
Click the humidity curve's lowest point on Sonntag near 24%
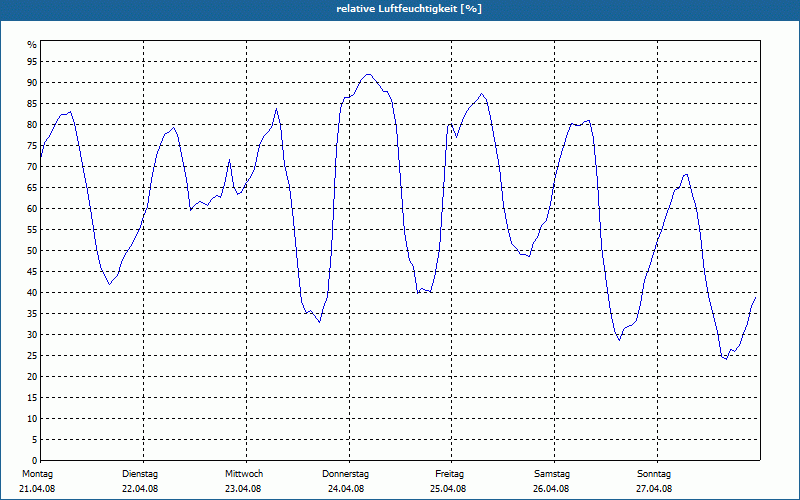click(x=726, y=359)
